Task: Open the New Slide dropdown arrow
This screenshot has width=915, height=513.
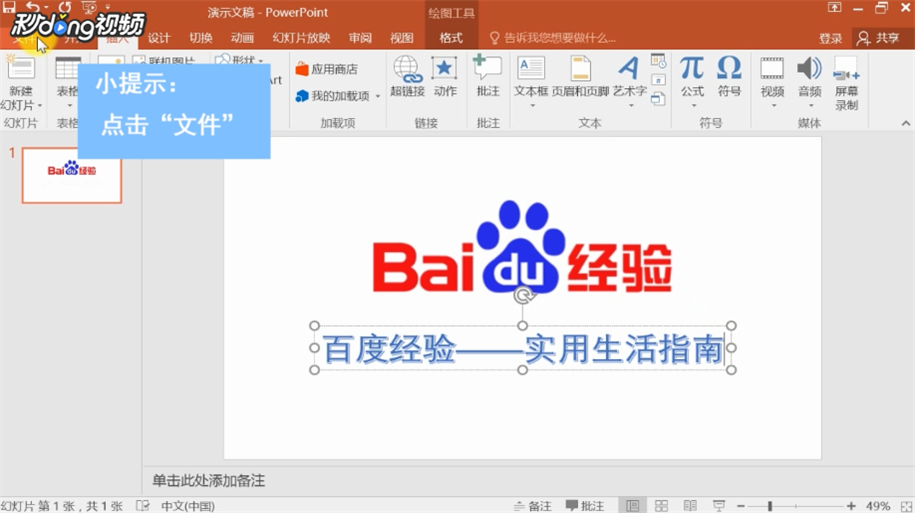Action: tap(40, 106)
